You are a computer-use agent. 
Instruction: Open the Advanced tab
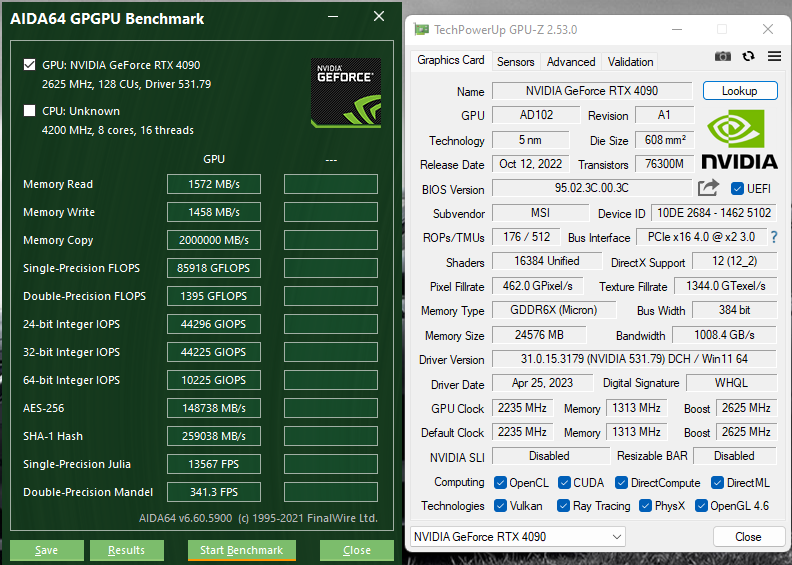[571, 62]
